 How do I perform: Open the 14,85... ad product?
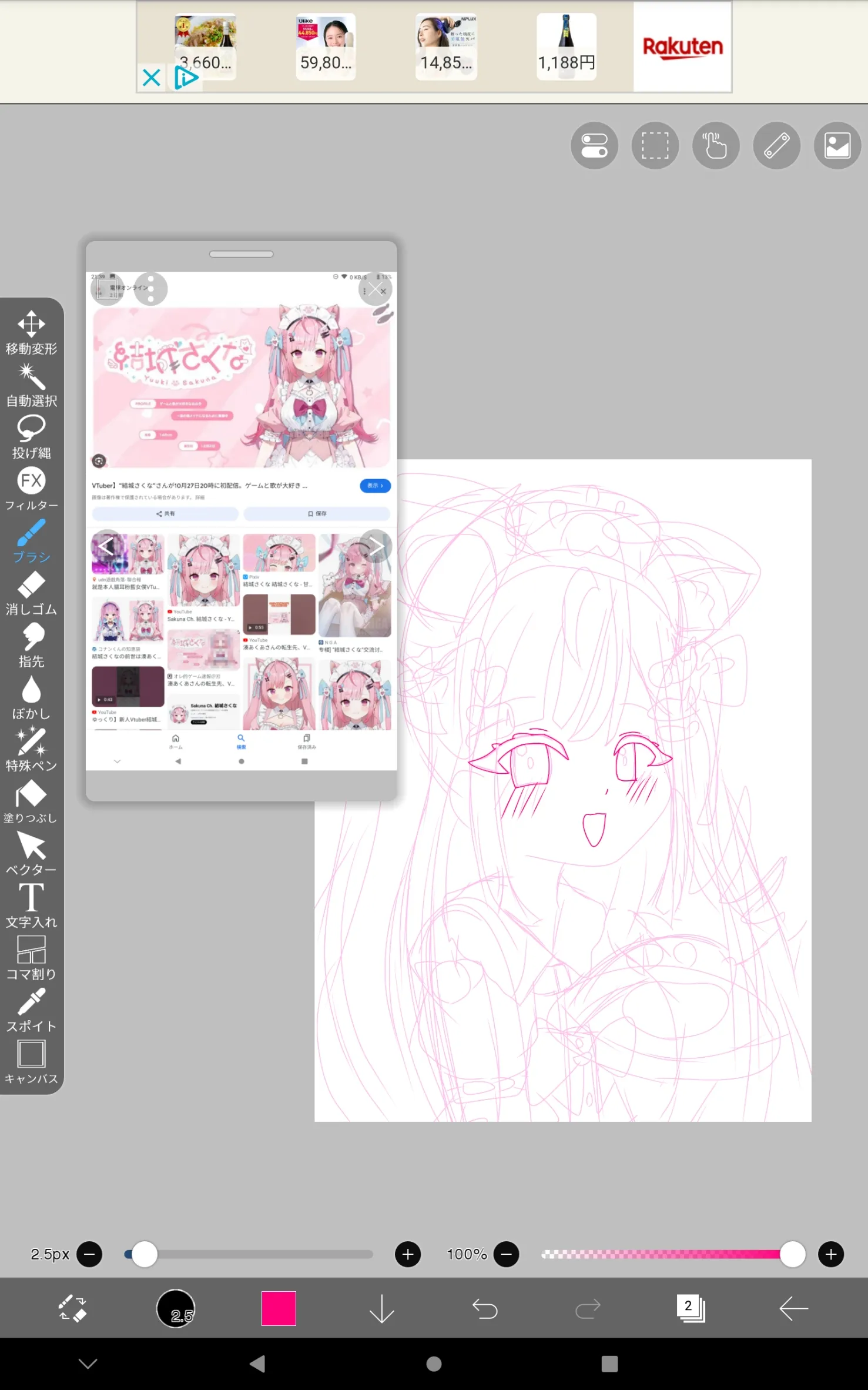(x=446, y=46)
